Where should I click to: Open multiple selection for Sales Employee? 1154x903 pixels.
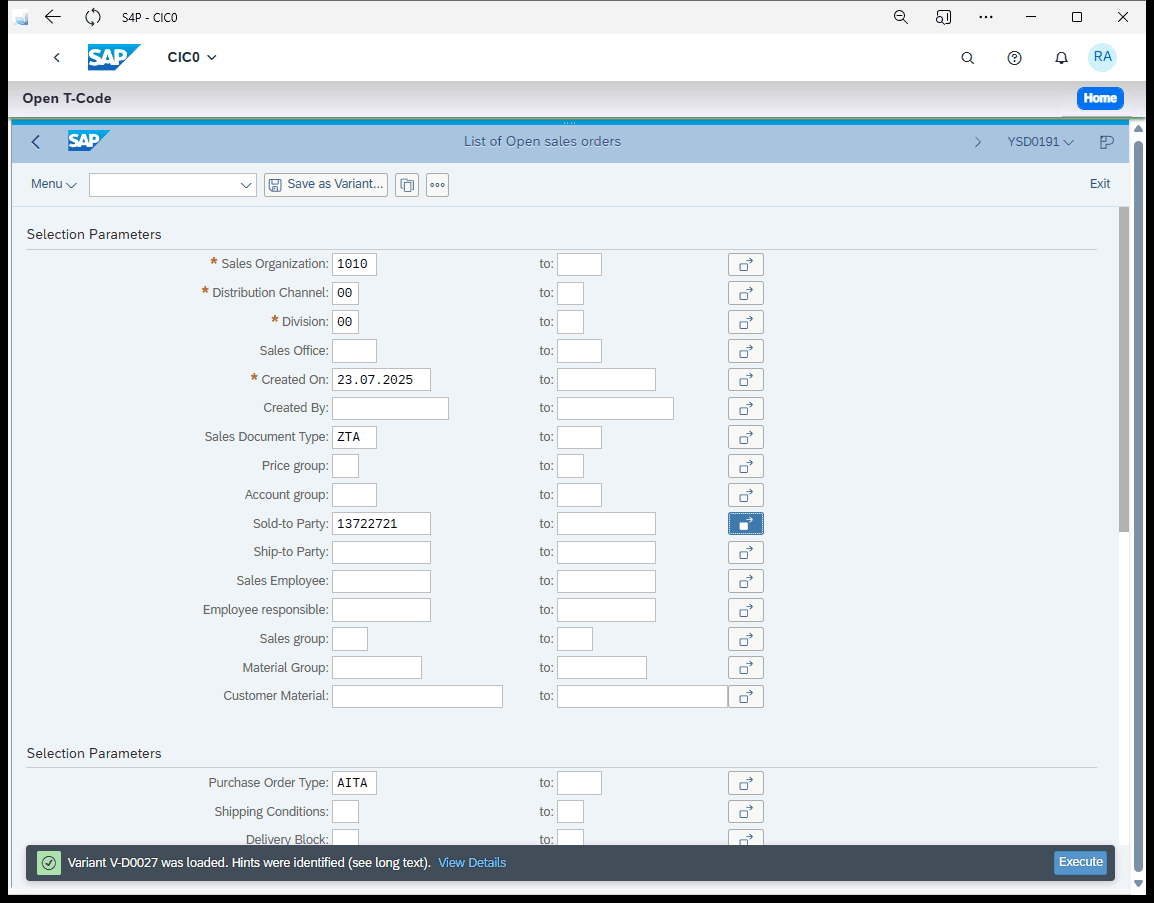click(746, 581)
